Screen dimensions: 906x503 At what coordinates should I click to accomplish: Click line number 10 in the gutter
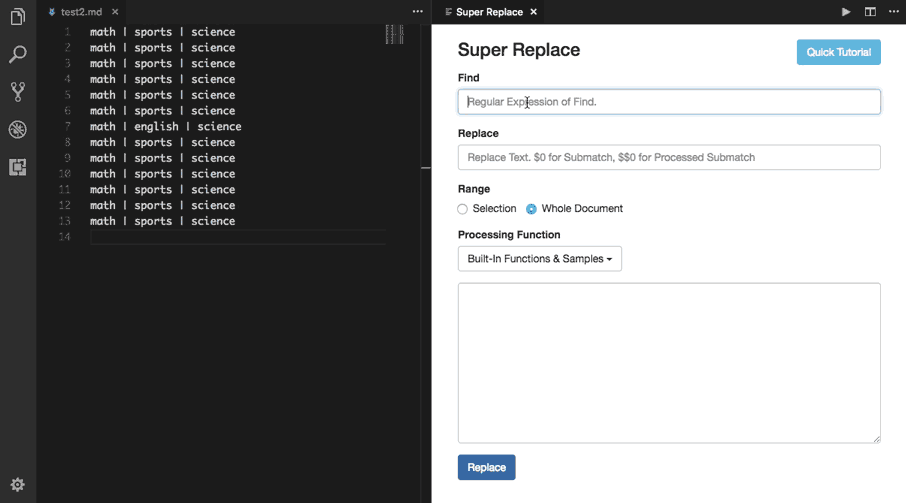(x=65, y=174)
